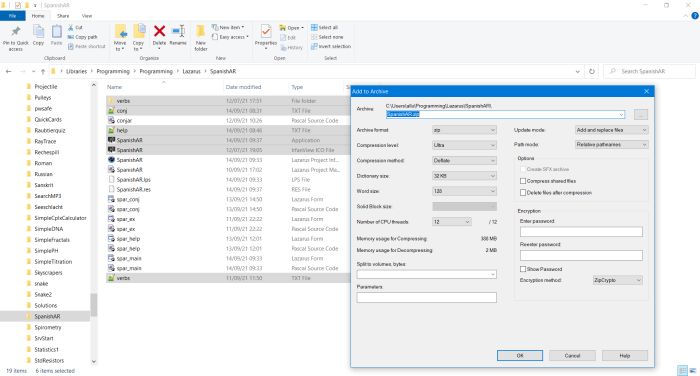Open New item dropdown in ribbon
This screenshot has height=376, width=700.
tap(228, 28)
